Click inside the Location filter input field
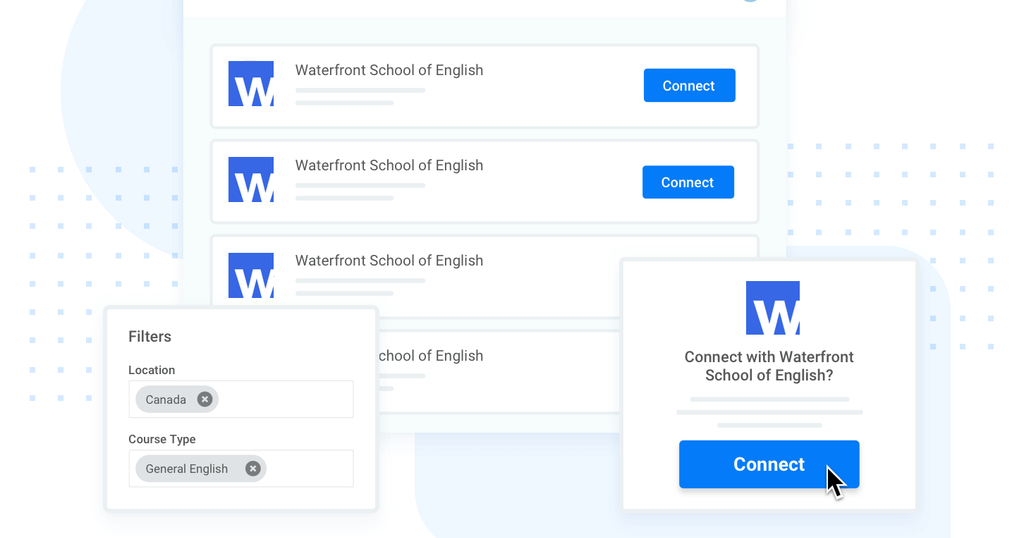This screenshot has width=1024, height=538. point(241,399)
